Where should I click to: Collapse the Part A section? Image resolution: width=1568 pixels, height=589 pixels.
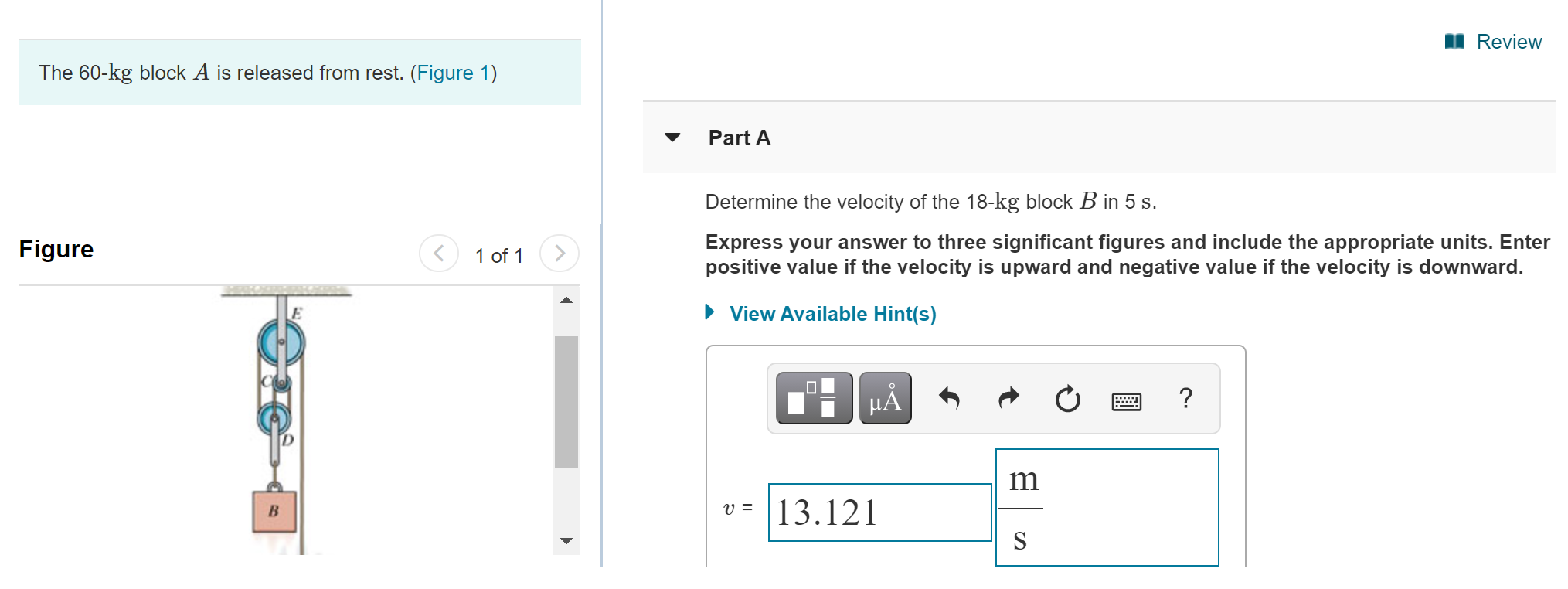673,138
